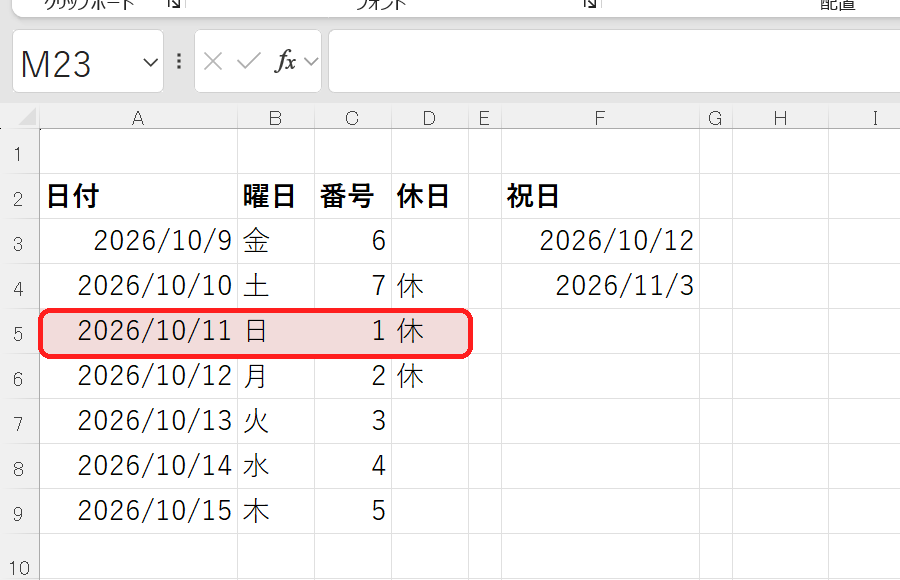Click holiday date 2026/11/3 in column F
The image size is (900, 580).
click(600, 286)
